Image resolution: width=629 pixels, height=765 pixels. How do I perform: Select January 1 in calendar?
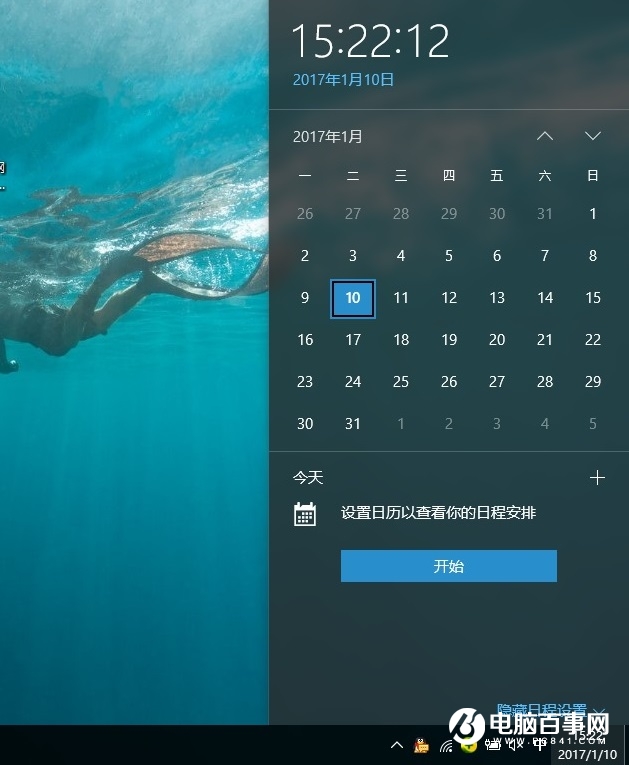[x=593, y=214]
